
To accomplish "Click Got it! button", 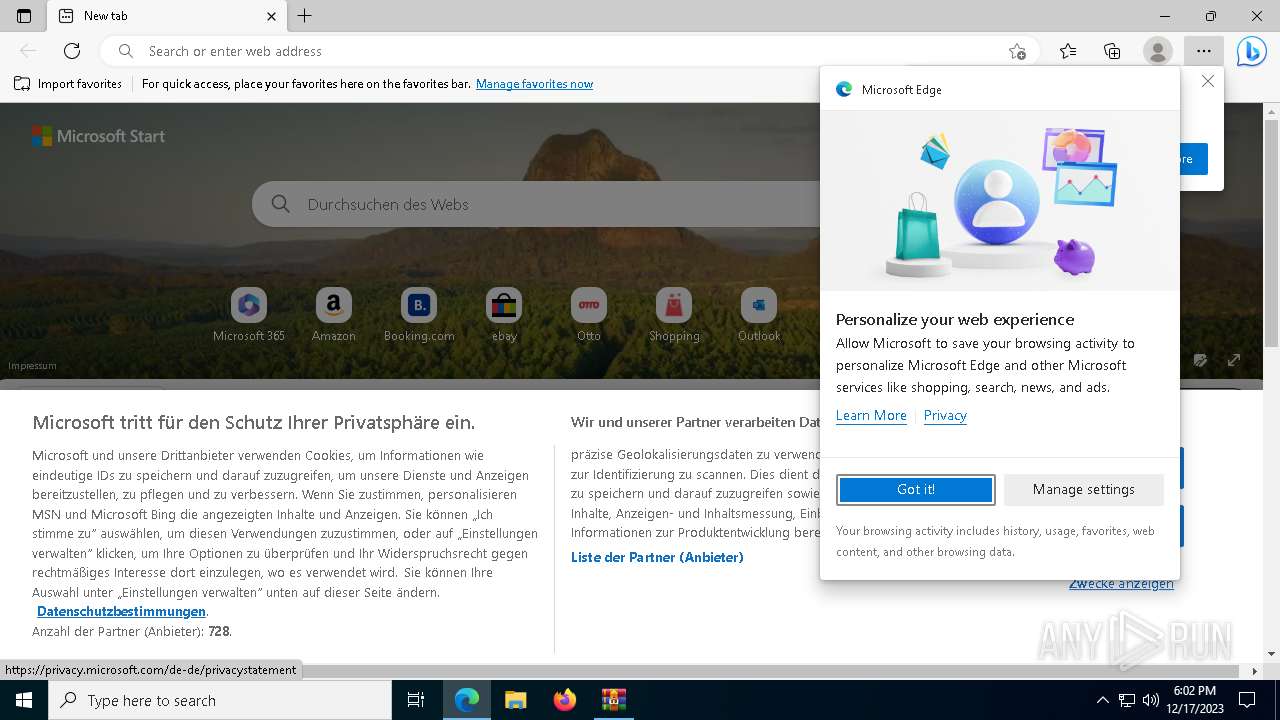I will pyautogui.click(x=916, y=489).
